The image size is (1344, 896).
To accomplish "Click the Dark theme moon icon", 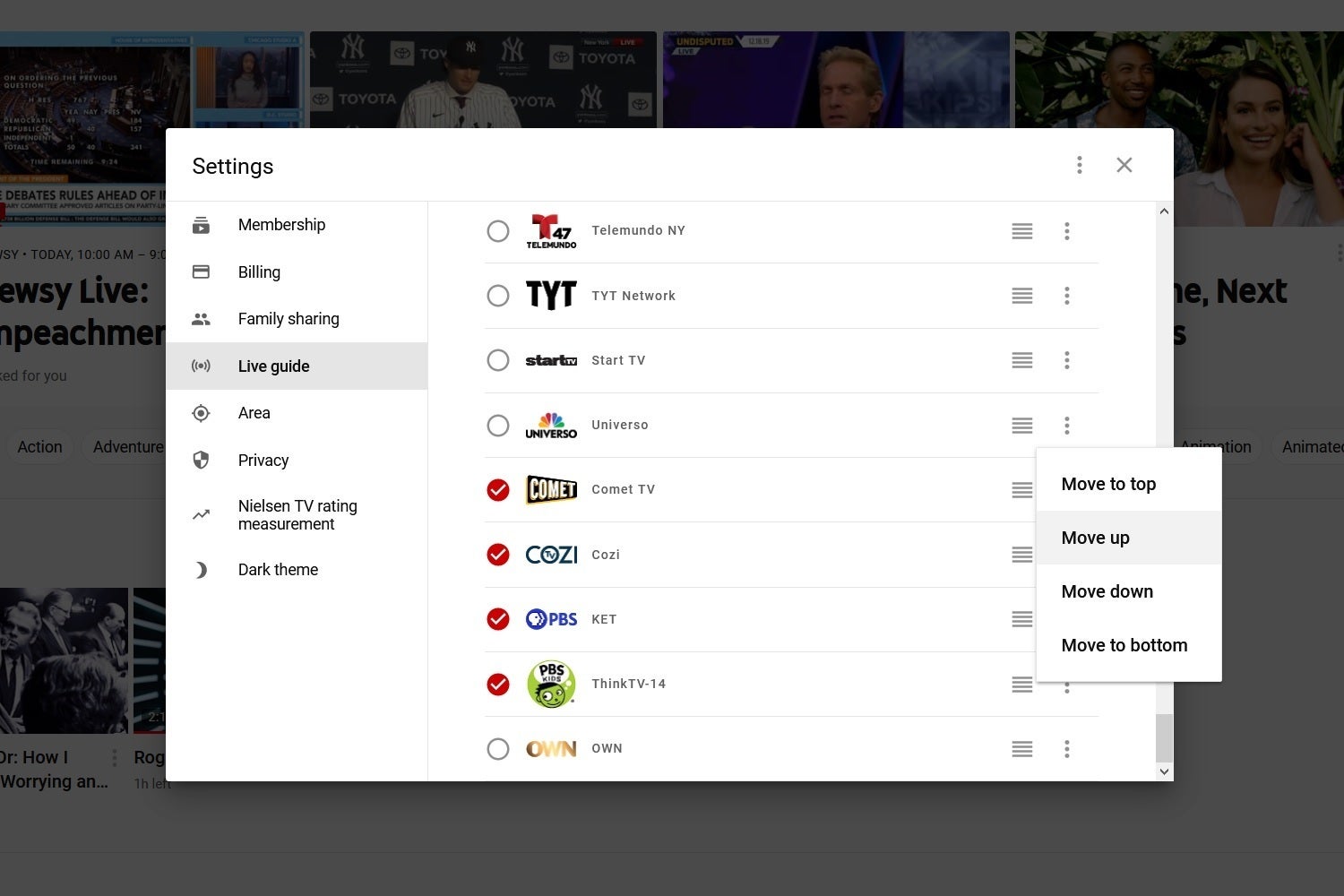I will [x=202, y=570].
